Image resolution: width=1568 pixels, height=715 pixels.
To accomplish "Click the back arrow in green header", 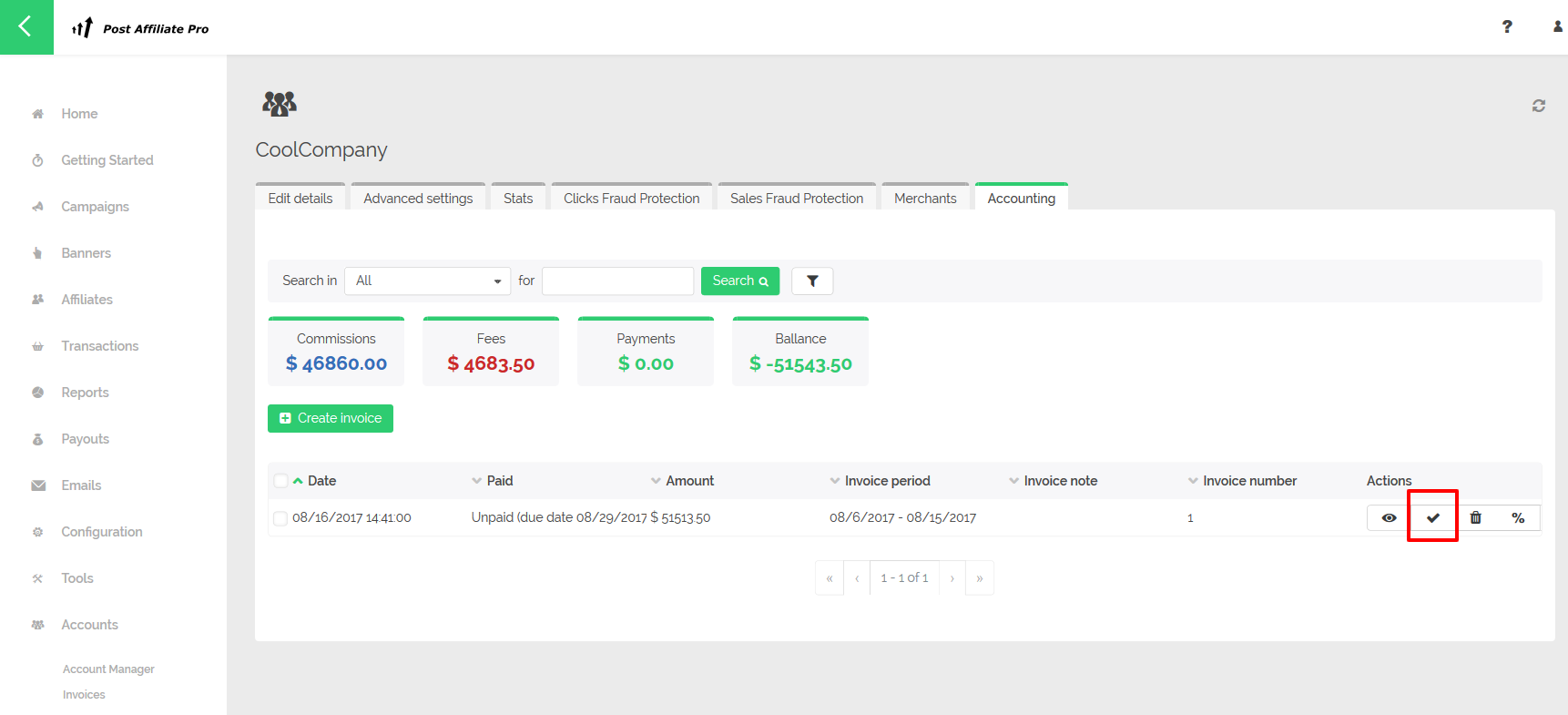I will [25, 26].
